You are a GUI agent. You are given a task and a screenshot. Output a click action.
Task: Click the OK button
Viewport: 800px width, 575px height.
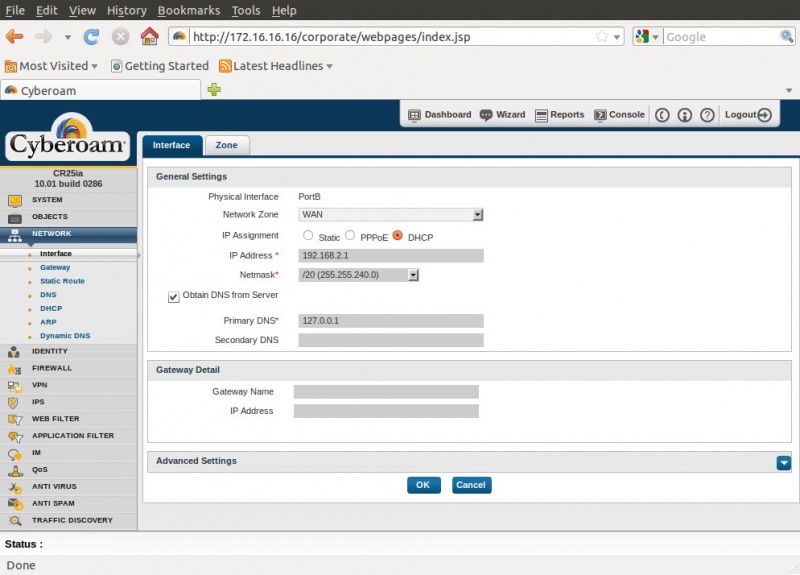point(423,485)
